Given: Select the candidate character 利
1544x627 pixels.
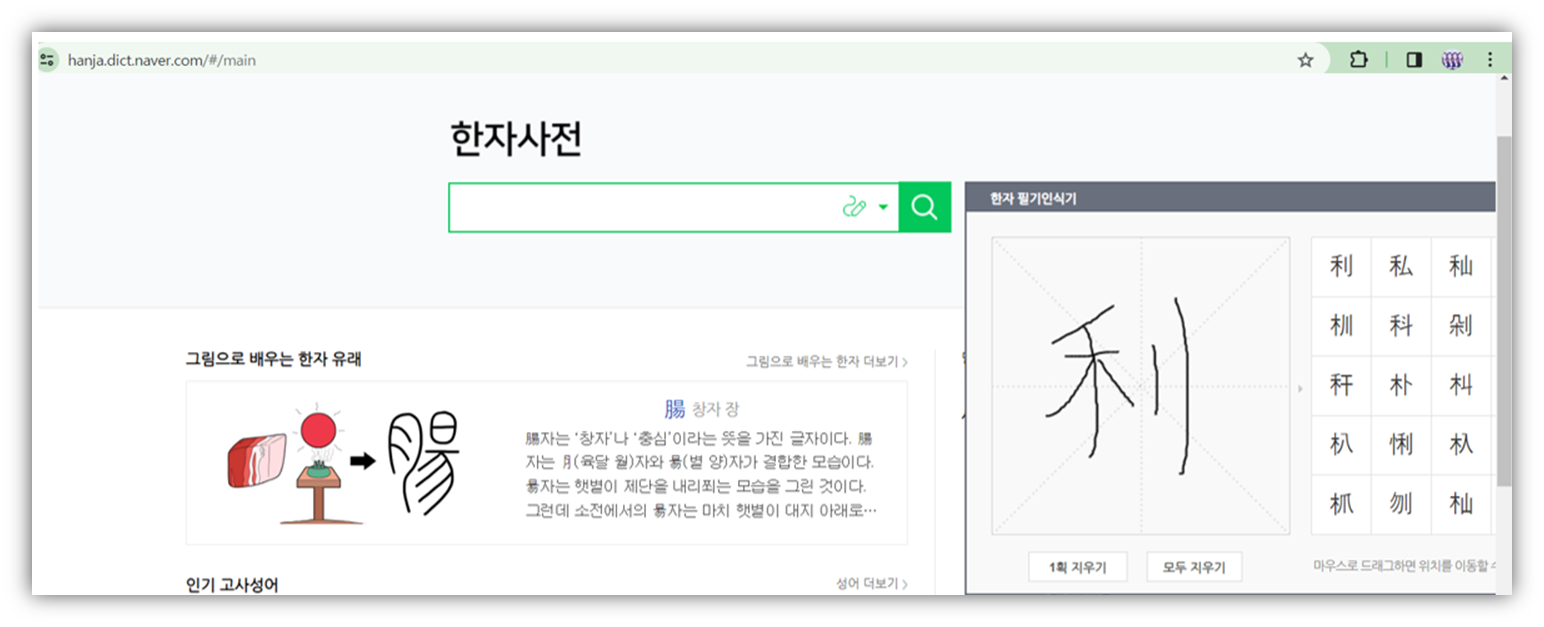Looking at the screenshot, I should pyautogui.click(x=1340, y=267).
